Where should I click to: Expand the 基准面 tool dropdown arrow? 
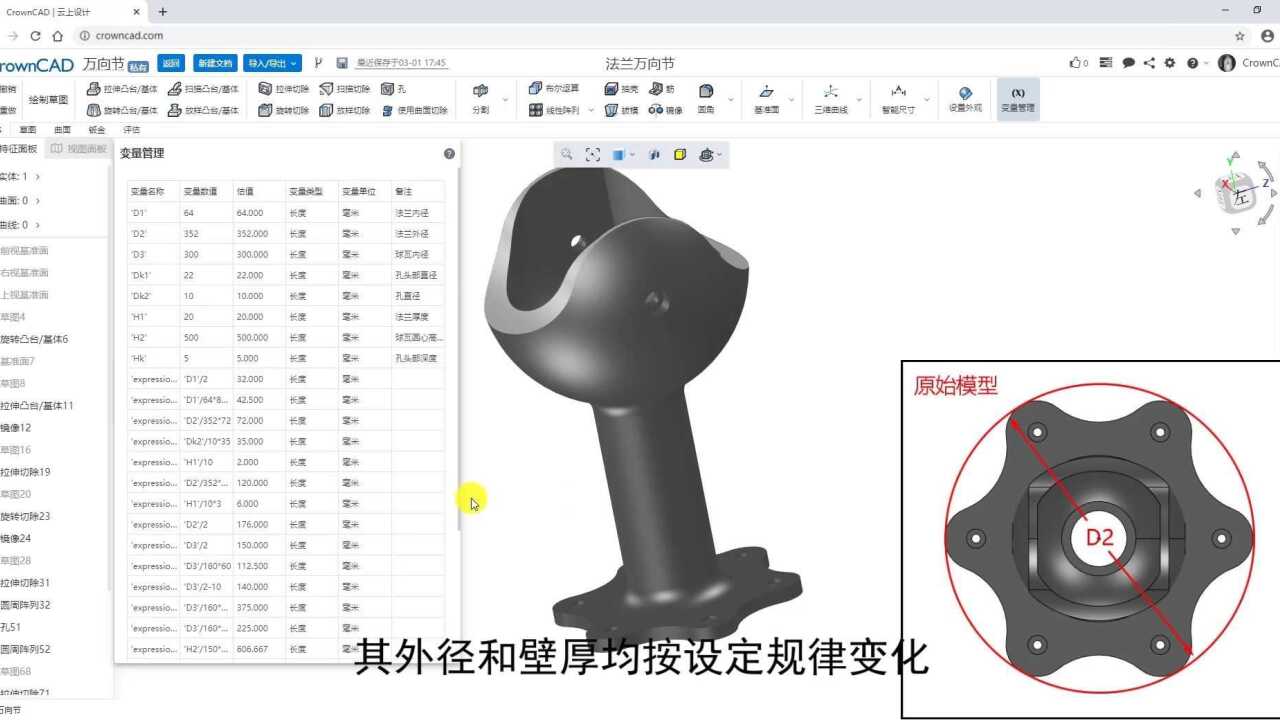(x=791, y=98)
